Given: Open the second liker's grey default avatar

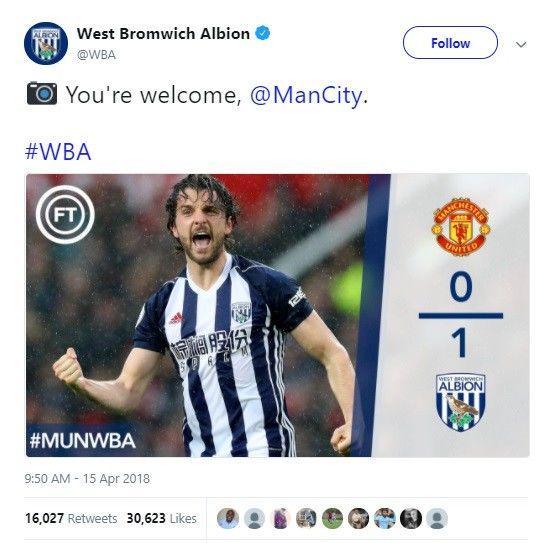Looking at the screenshot, I should click(254, 518).
